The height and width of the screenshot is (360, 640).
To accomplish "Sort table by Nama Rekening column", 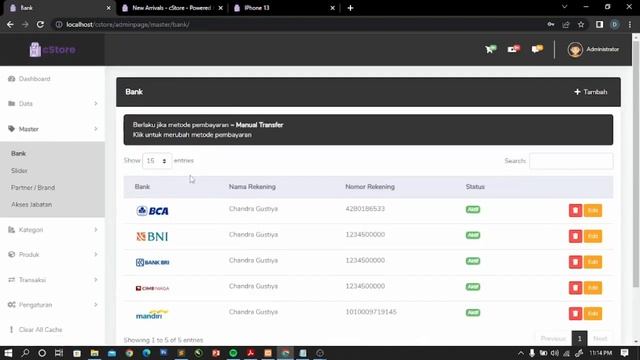I will (252, 187).
